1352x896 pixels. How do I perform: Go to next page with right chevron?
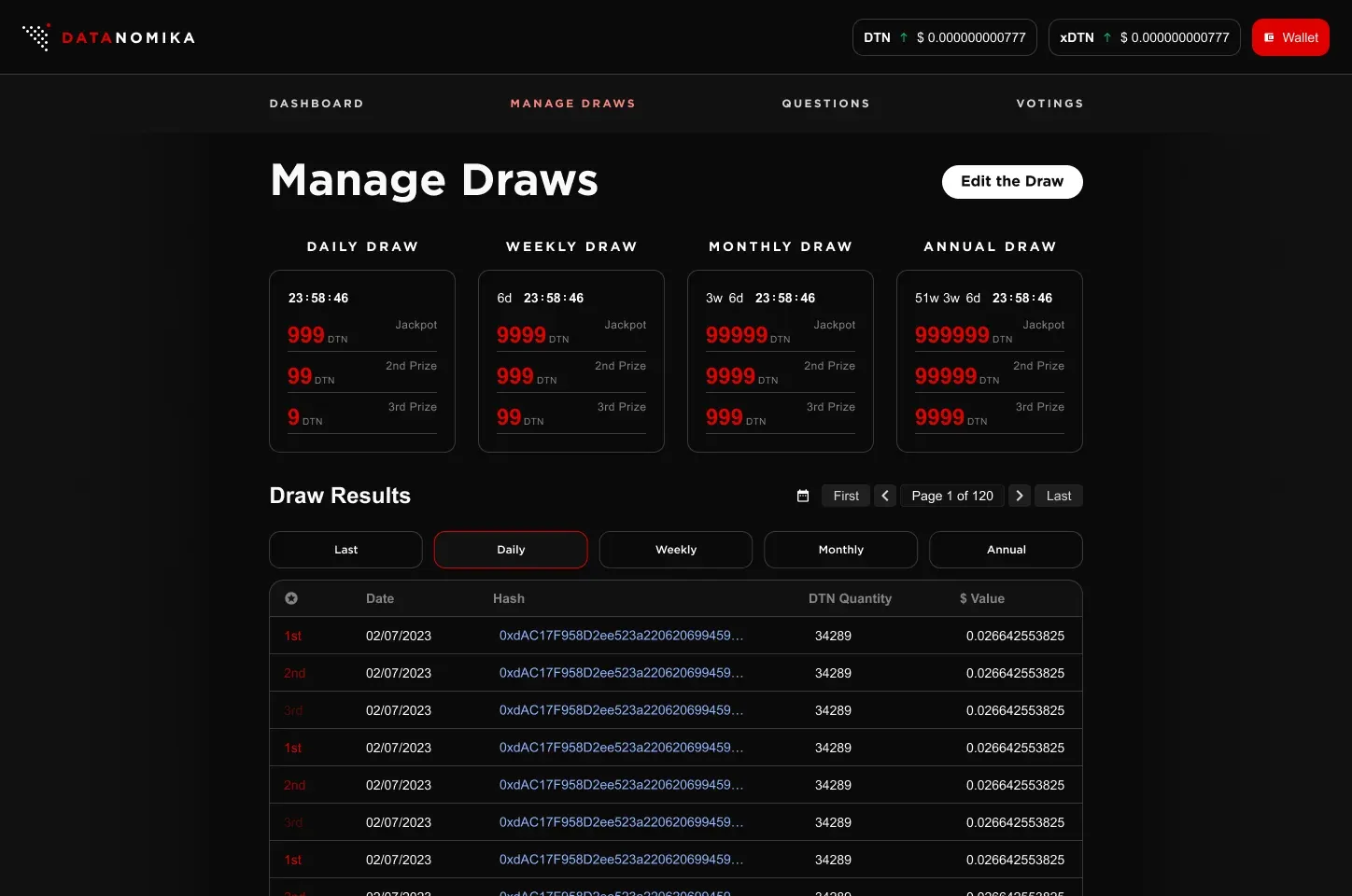(1020, 496)
